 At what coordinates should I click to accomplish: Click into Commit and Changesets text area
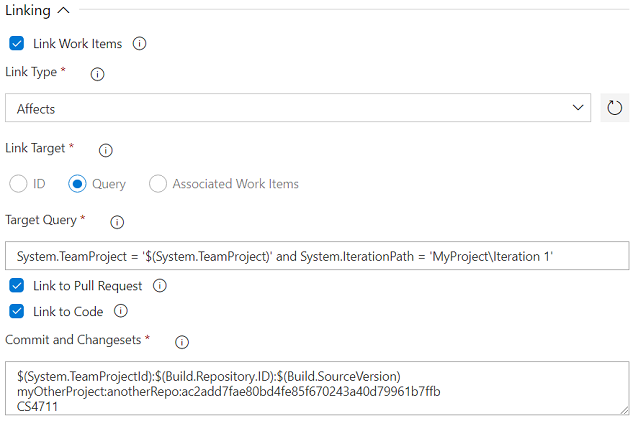(317, 388)
